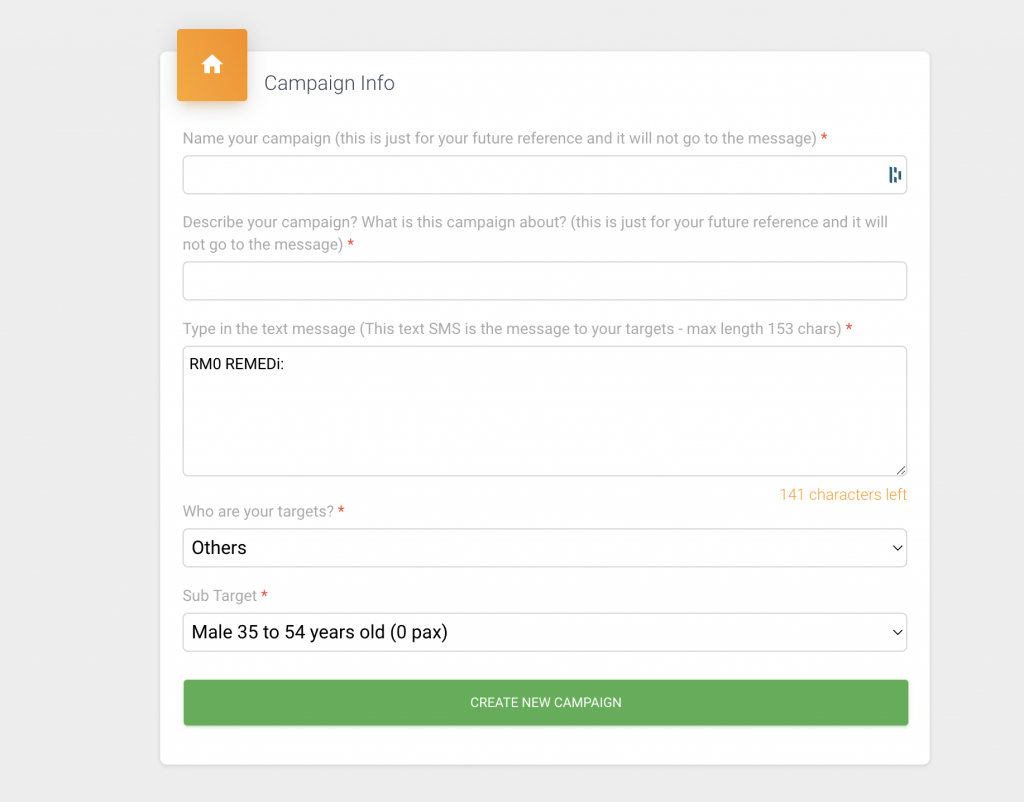The height and width of the screenshot is (802, 1024).
Task: Click the 'Name your campaign' field label
Action: coord(500,138)
